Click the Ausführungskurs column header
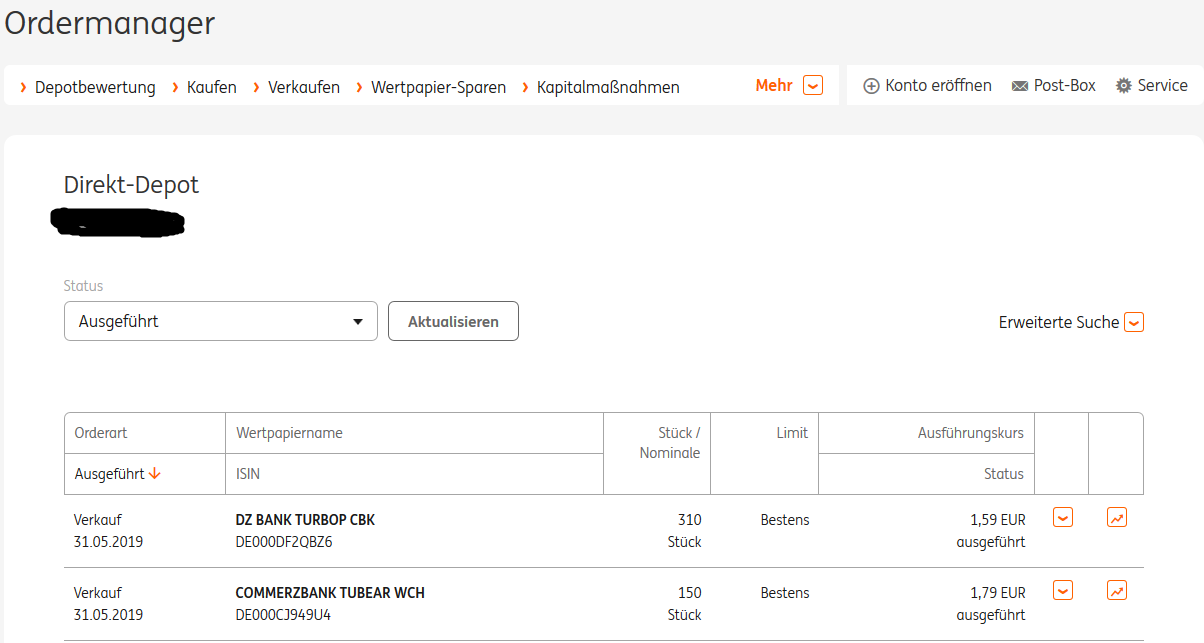This screenshot has height=643, width=1204. point(970,433)
